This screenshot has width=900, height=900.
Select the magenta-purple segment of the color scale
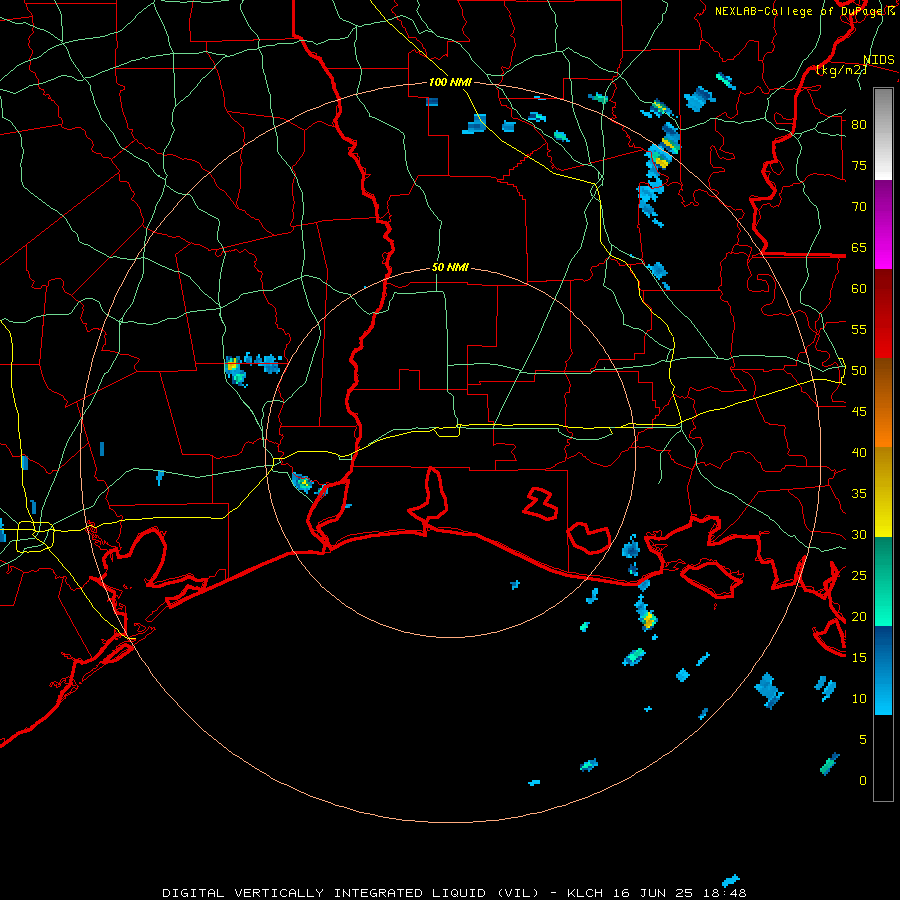883,225
